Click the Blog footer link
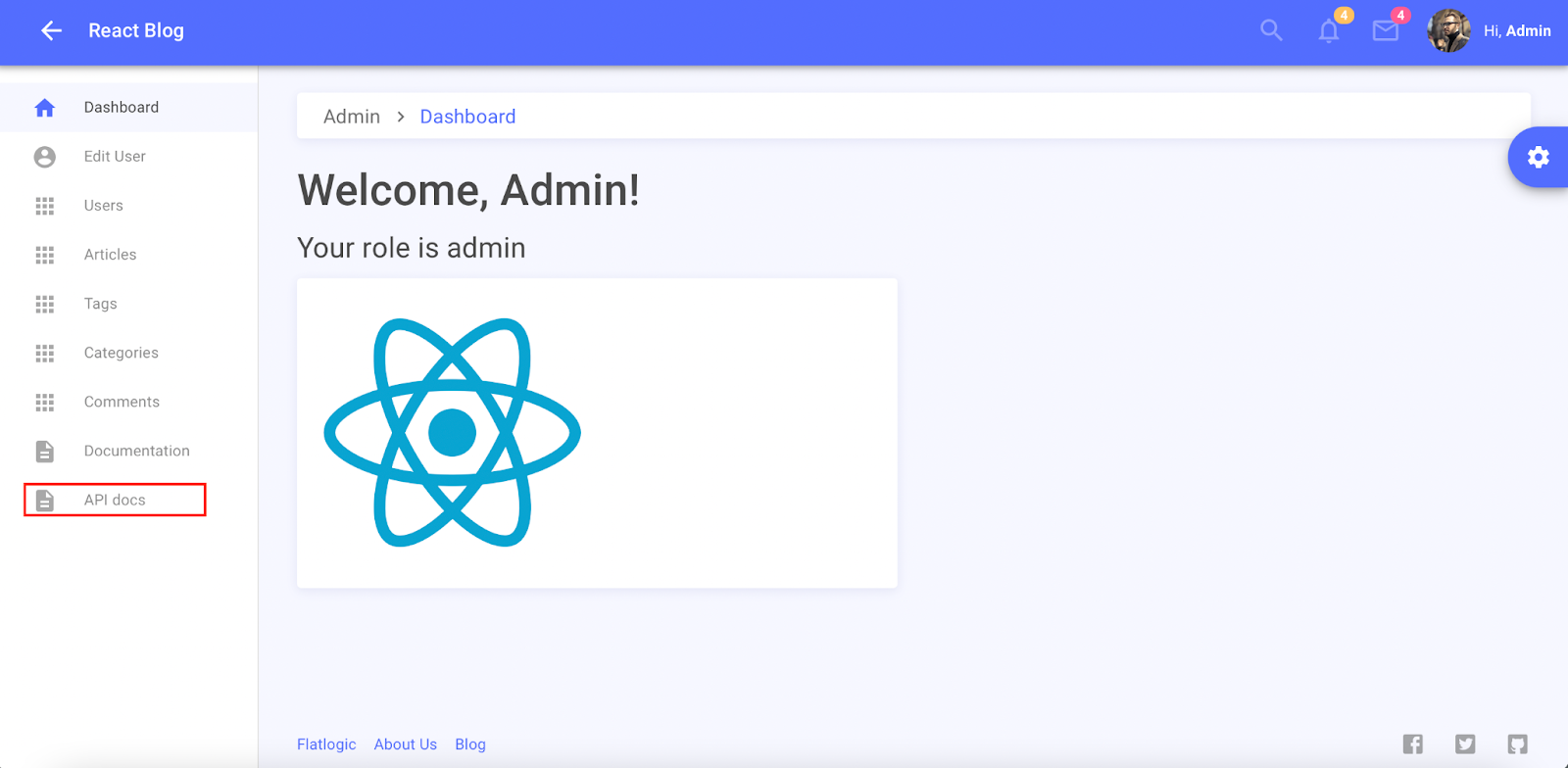 tap(470, 744)
